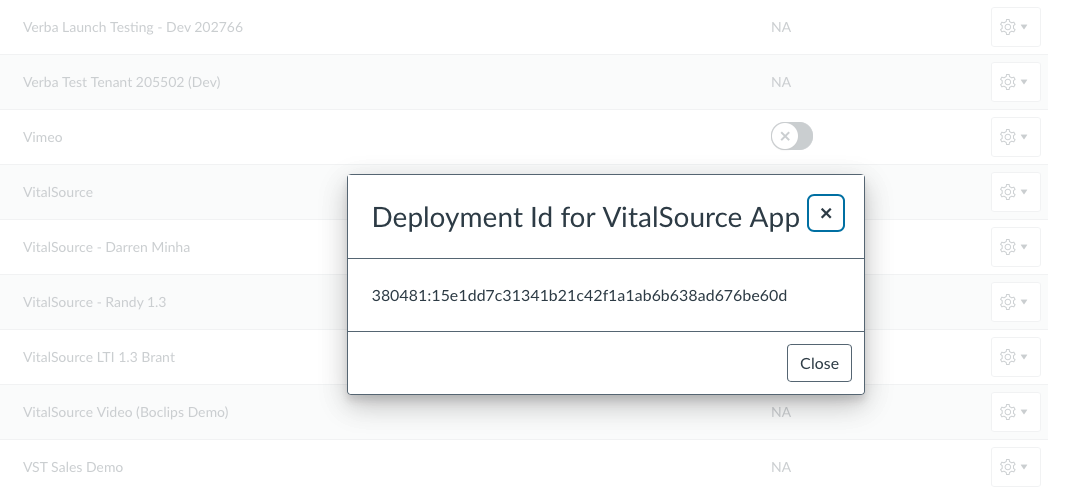Open gear menu for Verba Launch Testing

(x=1015, y=27)
